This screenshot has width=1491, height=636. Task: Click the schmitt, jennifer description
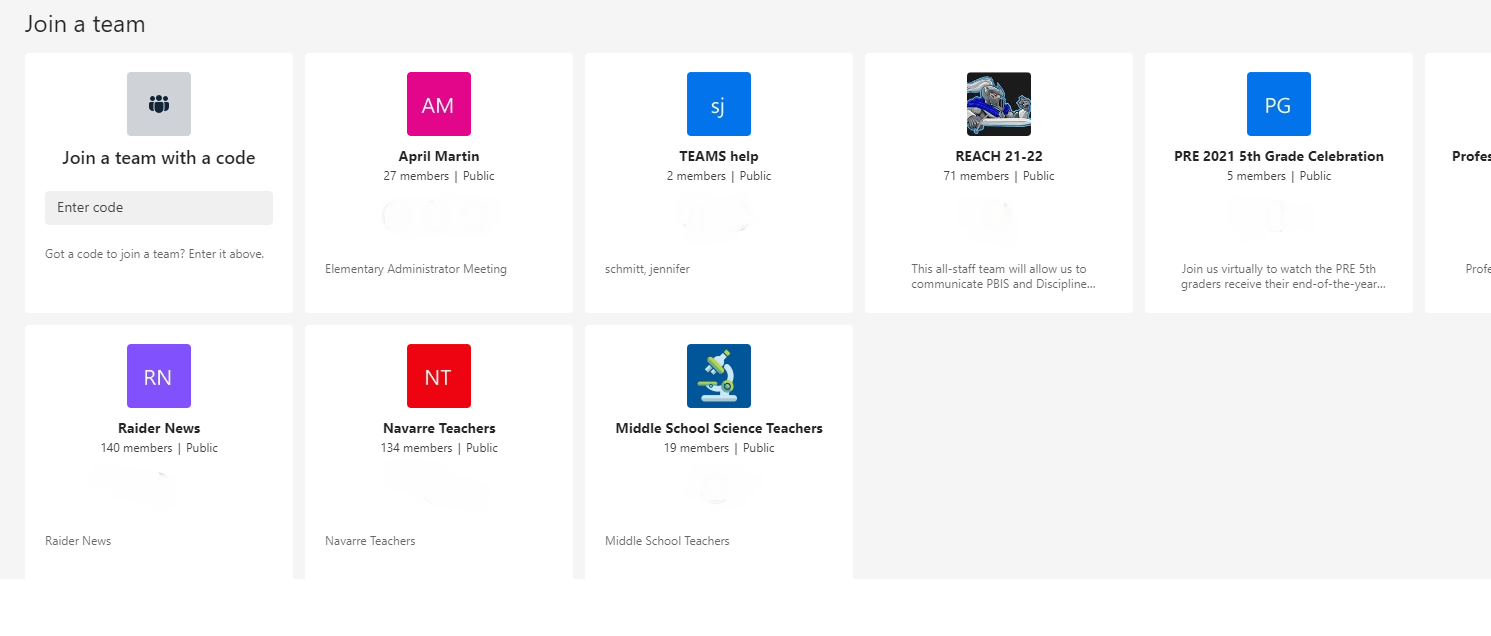pos(647,269)
